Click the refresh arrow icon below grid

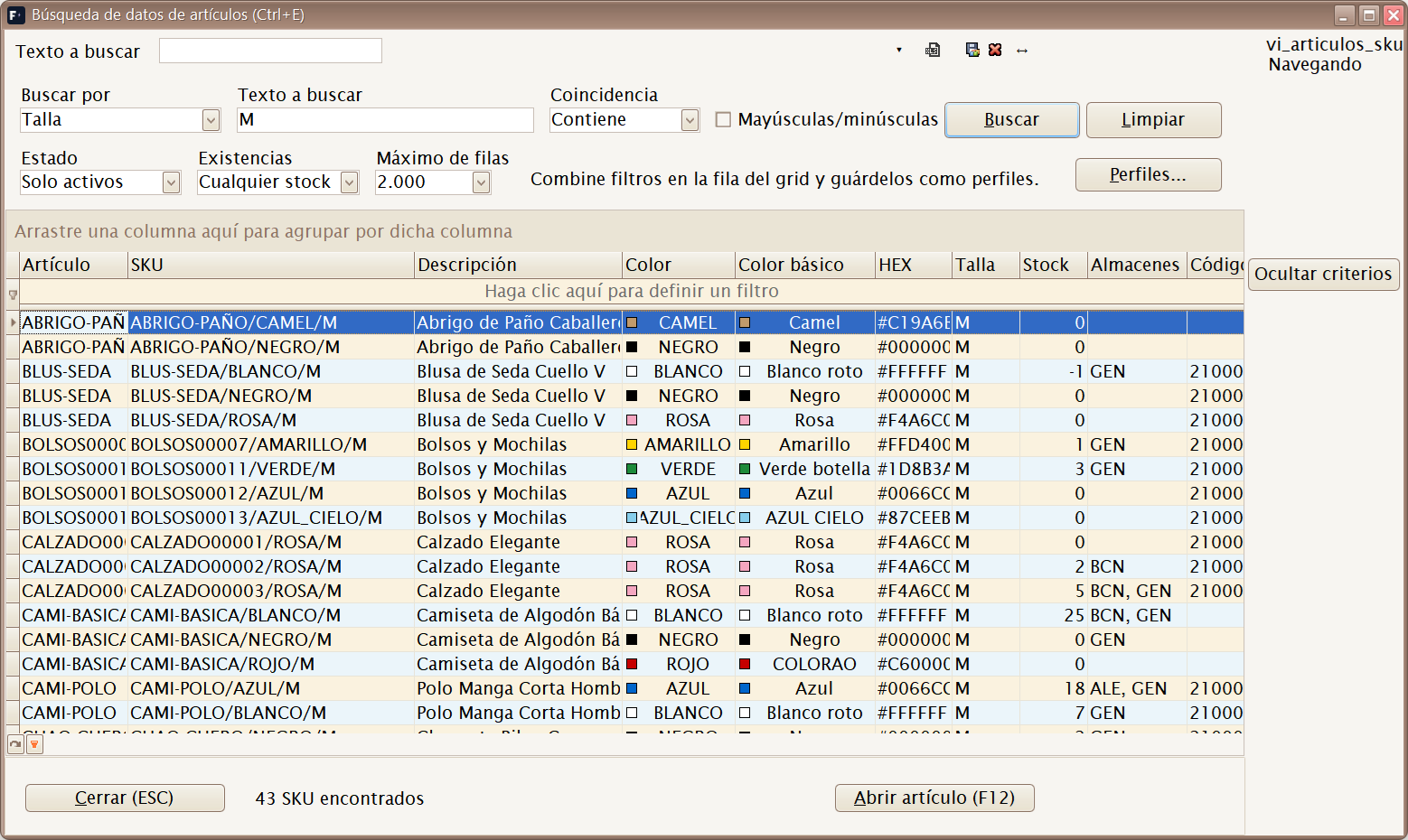coord(15,744)
